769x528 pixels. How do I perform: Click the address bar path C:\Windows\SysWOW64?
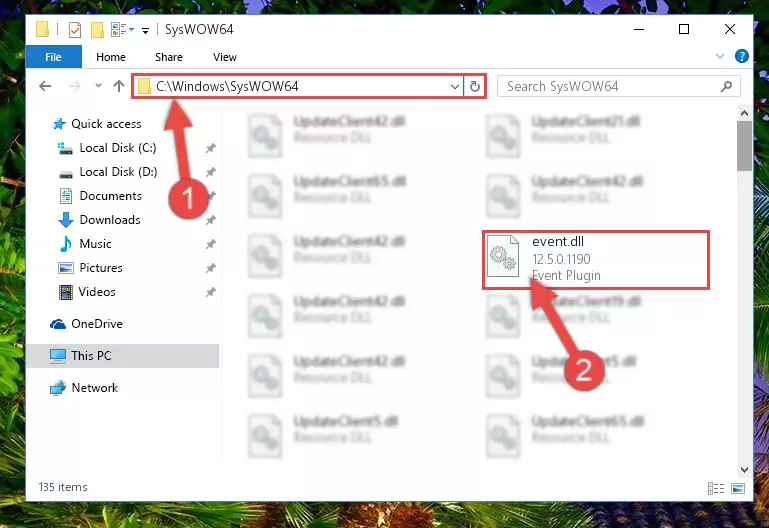pyautogui.click(x=227, y=86)
